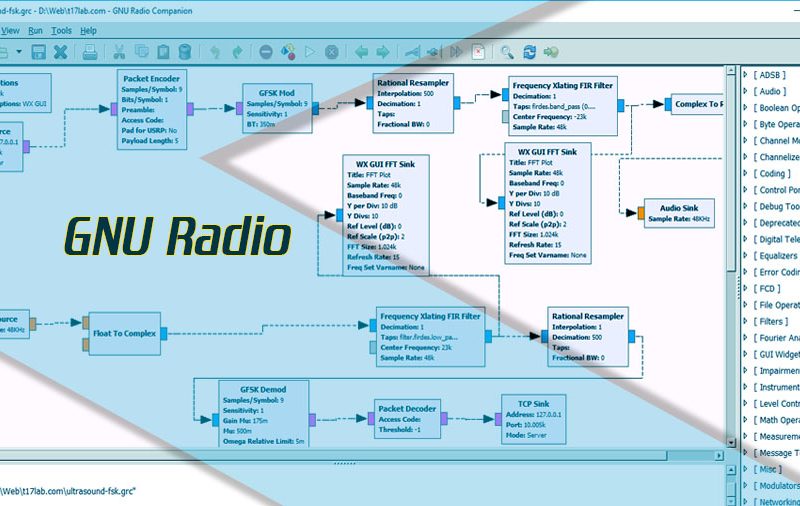800x506 pixels.
Task: Click the purple output port of Packet Encoder
Action: click(190, 109)
